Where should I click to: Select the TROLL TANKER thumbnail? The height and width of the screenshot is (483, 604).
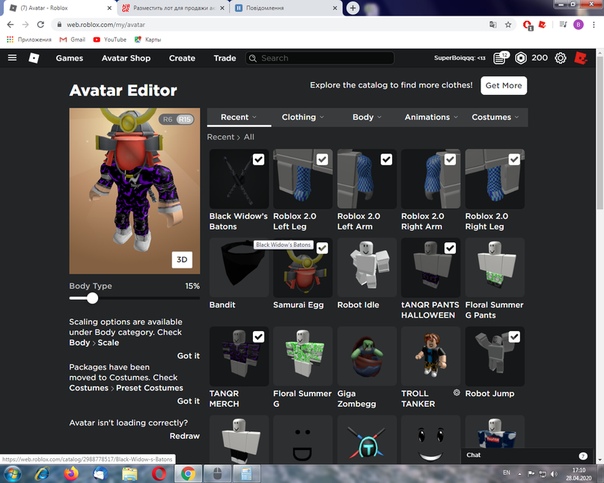(431, 356)
